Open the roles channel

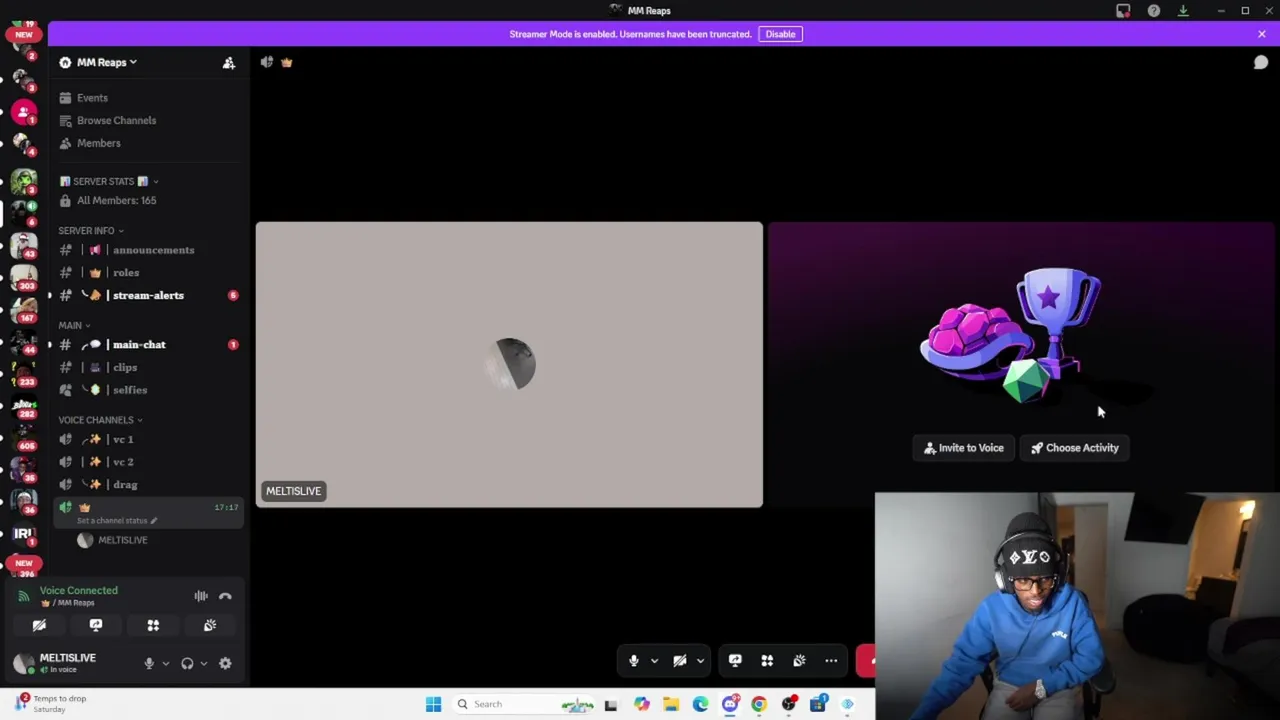click(148, 272)
